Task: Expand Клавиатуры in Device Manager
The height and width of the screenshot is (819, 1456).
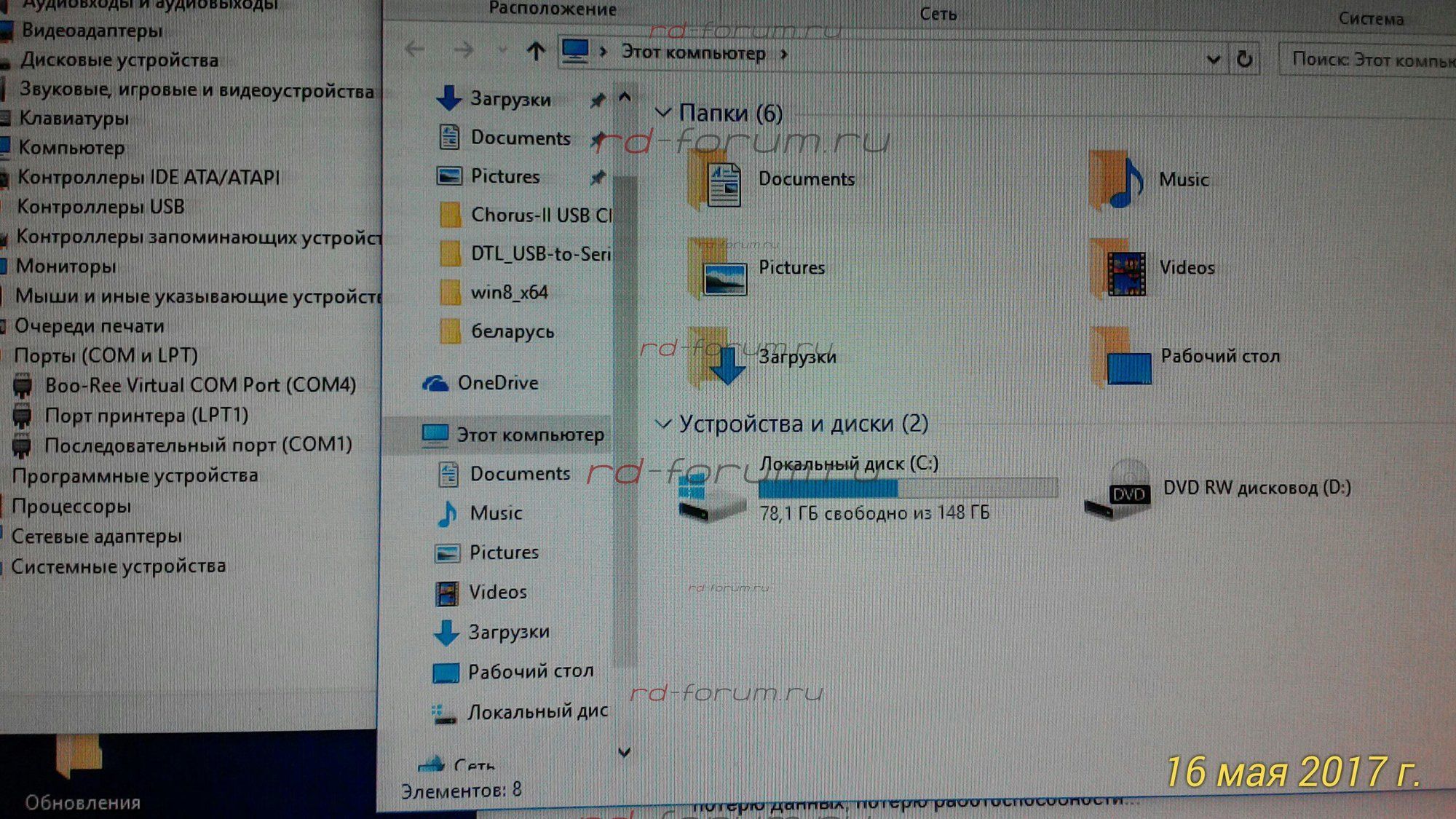Action: coord(74,118)
